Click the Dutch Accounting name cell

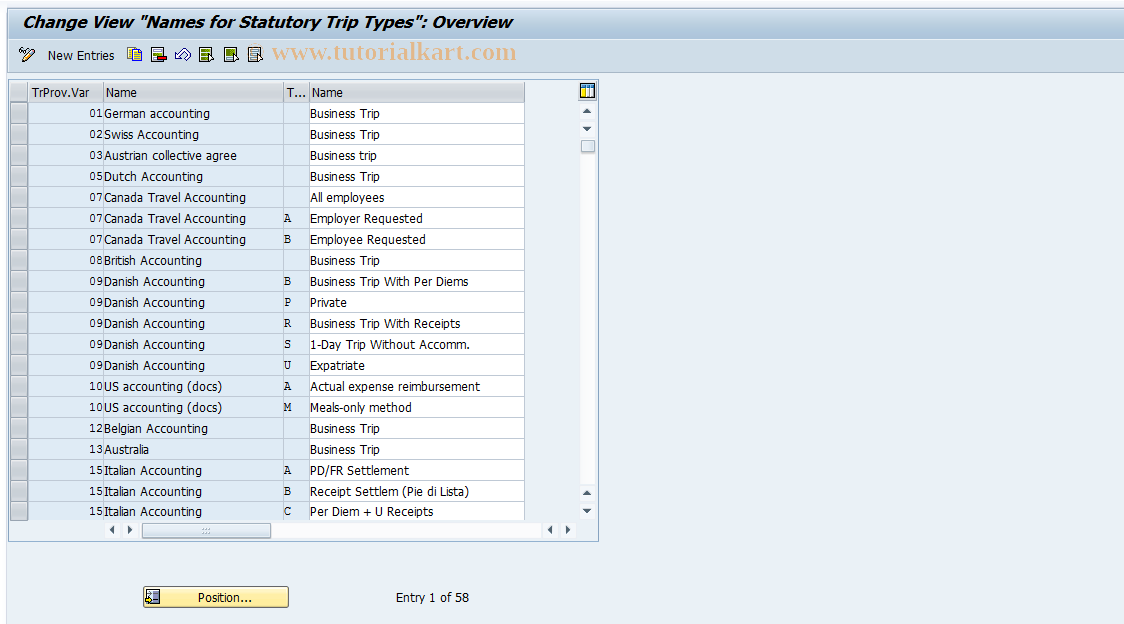point(194,176)
